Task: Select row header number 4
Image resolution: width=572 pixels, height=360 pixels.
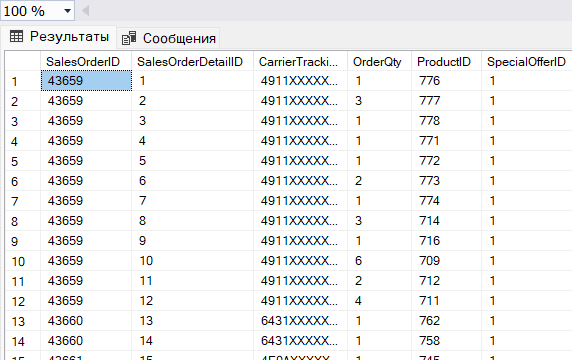Action: pos(23,141)
